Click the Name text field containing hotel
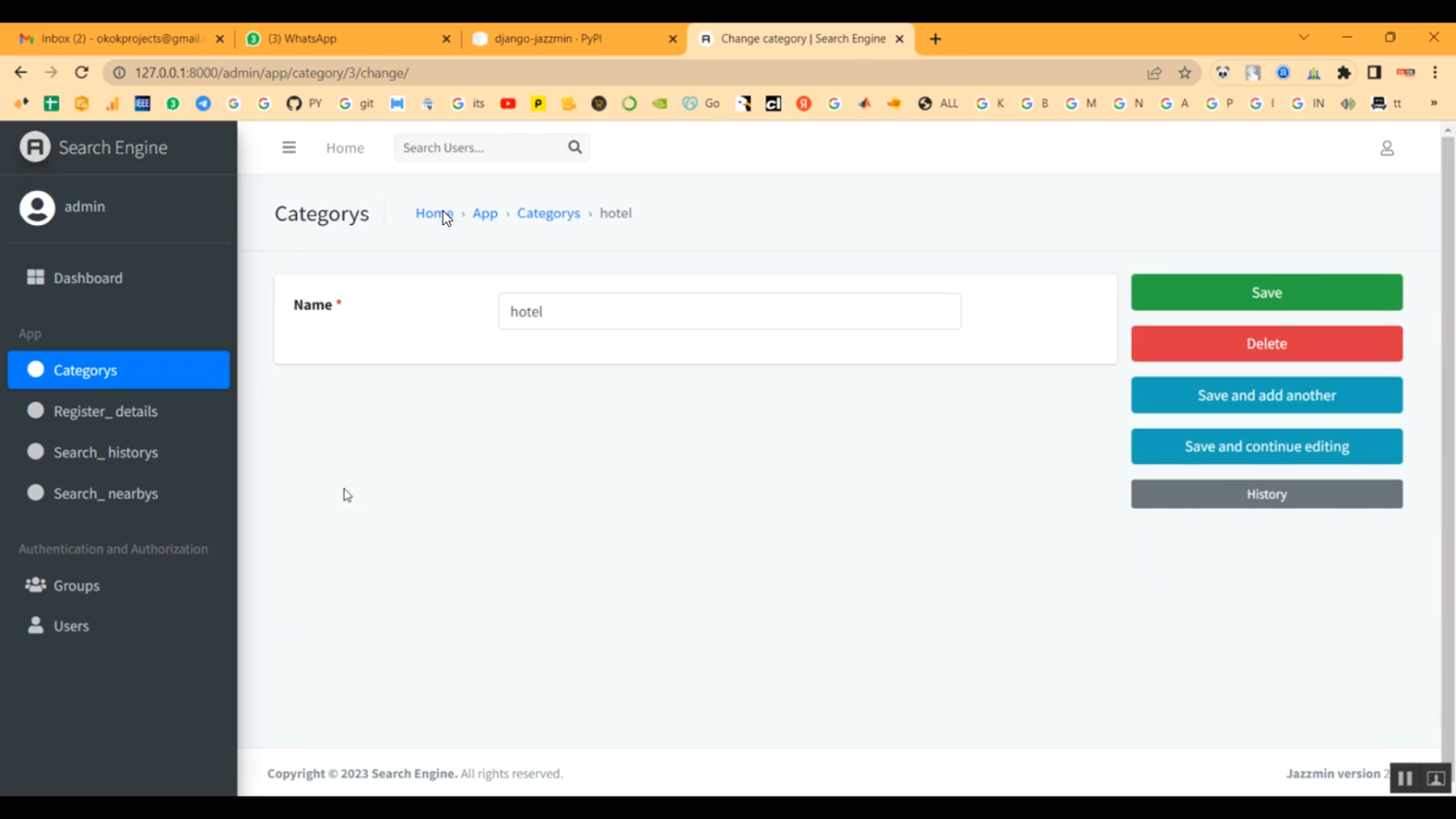Screen dimensions: 1456x819 [729, 311]
